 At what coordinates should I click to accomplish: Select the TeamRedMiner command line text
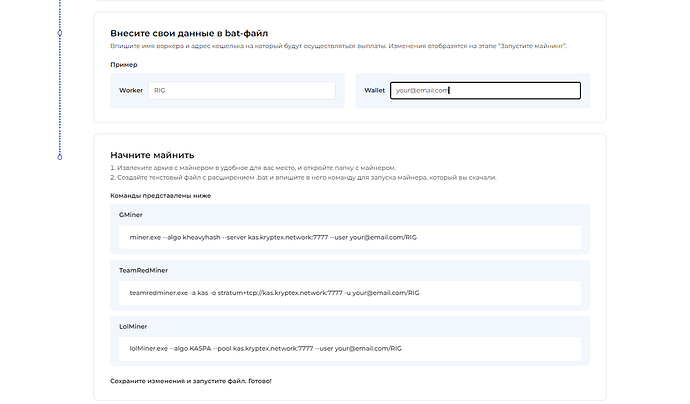pyautogui.click(x=274, y=293)
